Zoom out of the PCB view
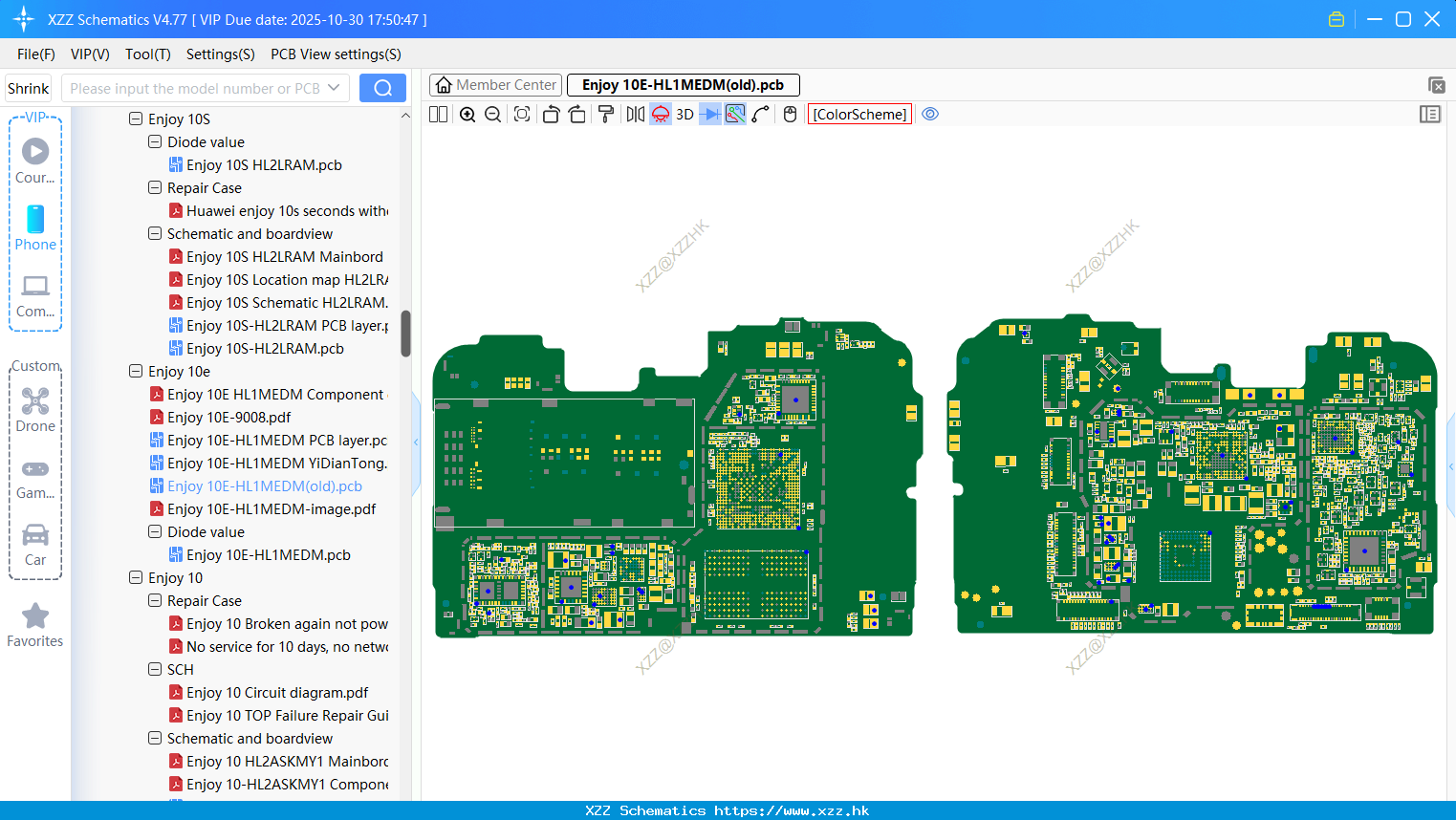The image size is (1456, 820). click(492, 114)
